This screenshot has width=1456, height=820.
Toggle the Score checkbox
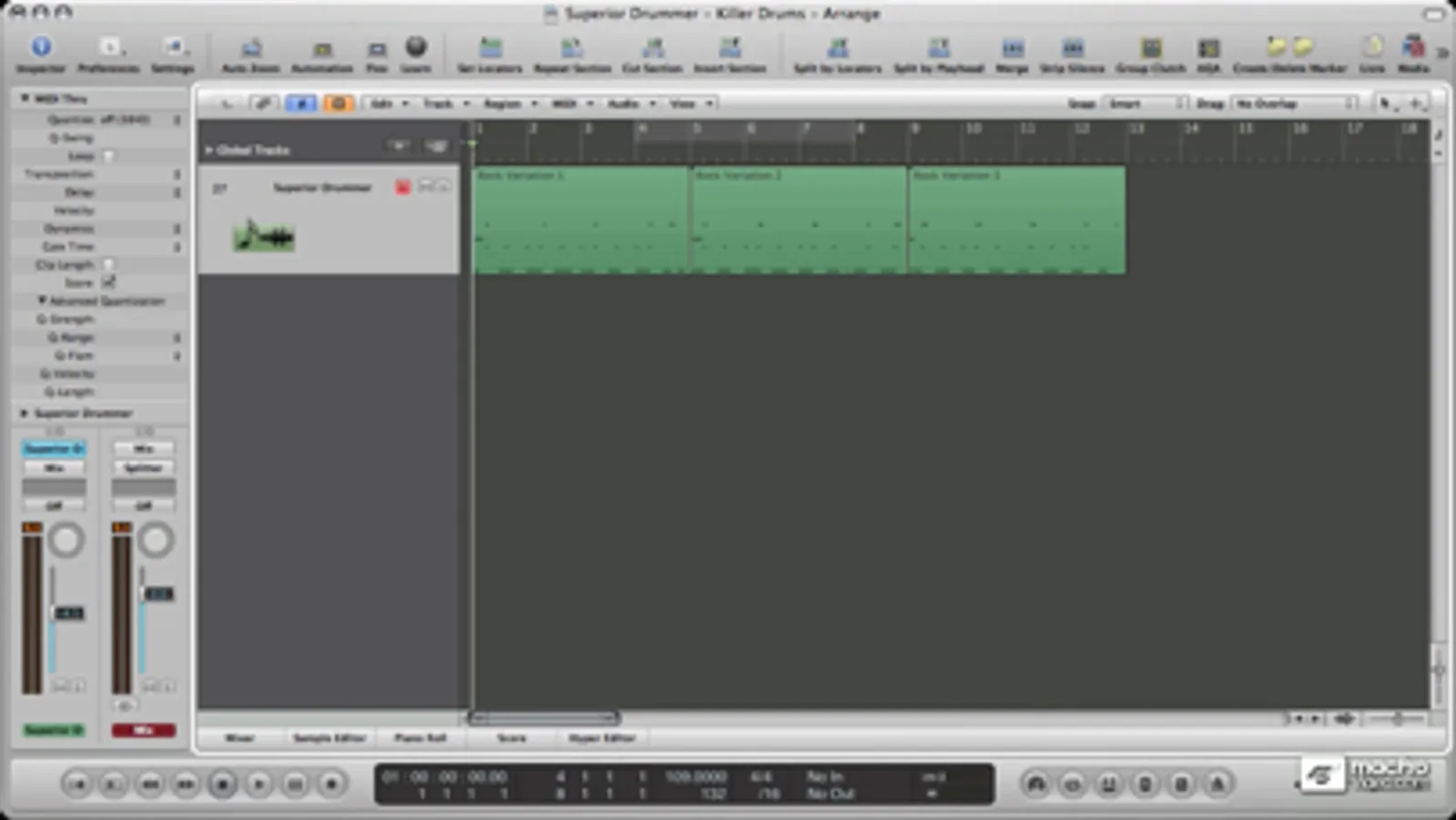coord(108,282)
